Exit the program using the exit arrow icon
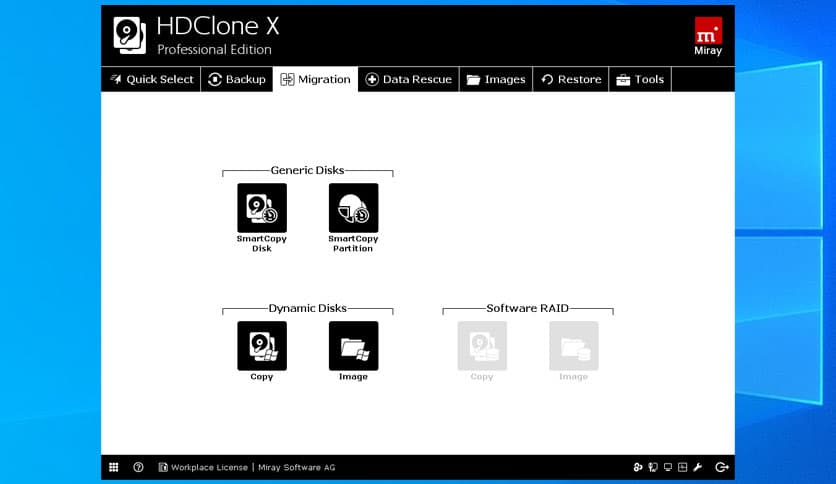Image resolution: width=836 pixels, height=484 pixels. [x=722, y=467]
